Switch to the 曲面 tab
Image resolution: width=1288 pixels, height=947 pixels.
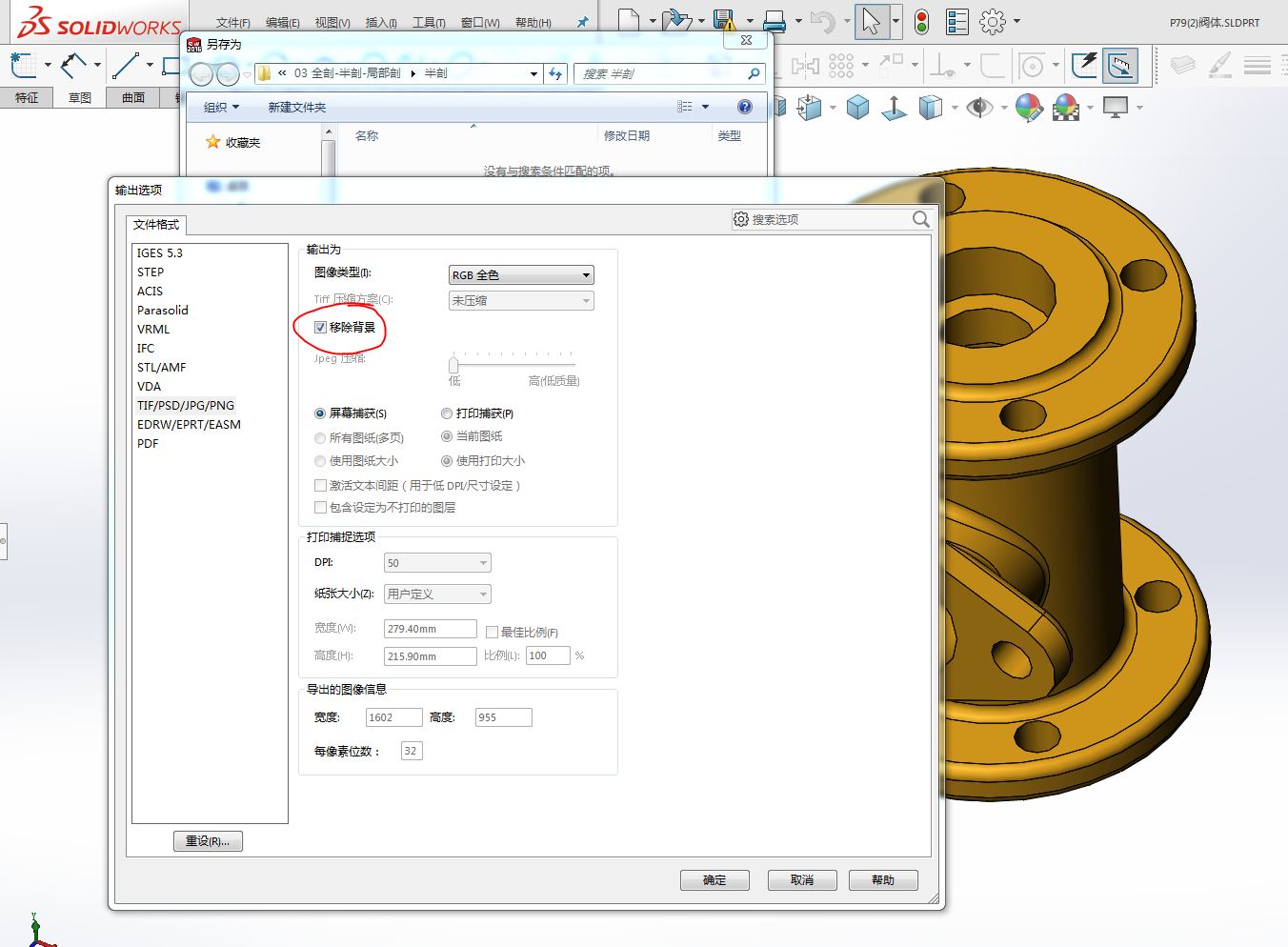133,97
